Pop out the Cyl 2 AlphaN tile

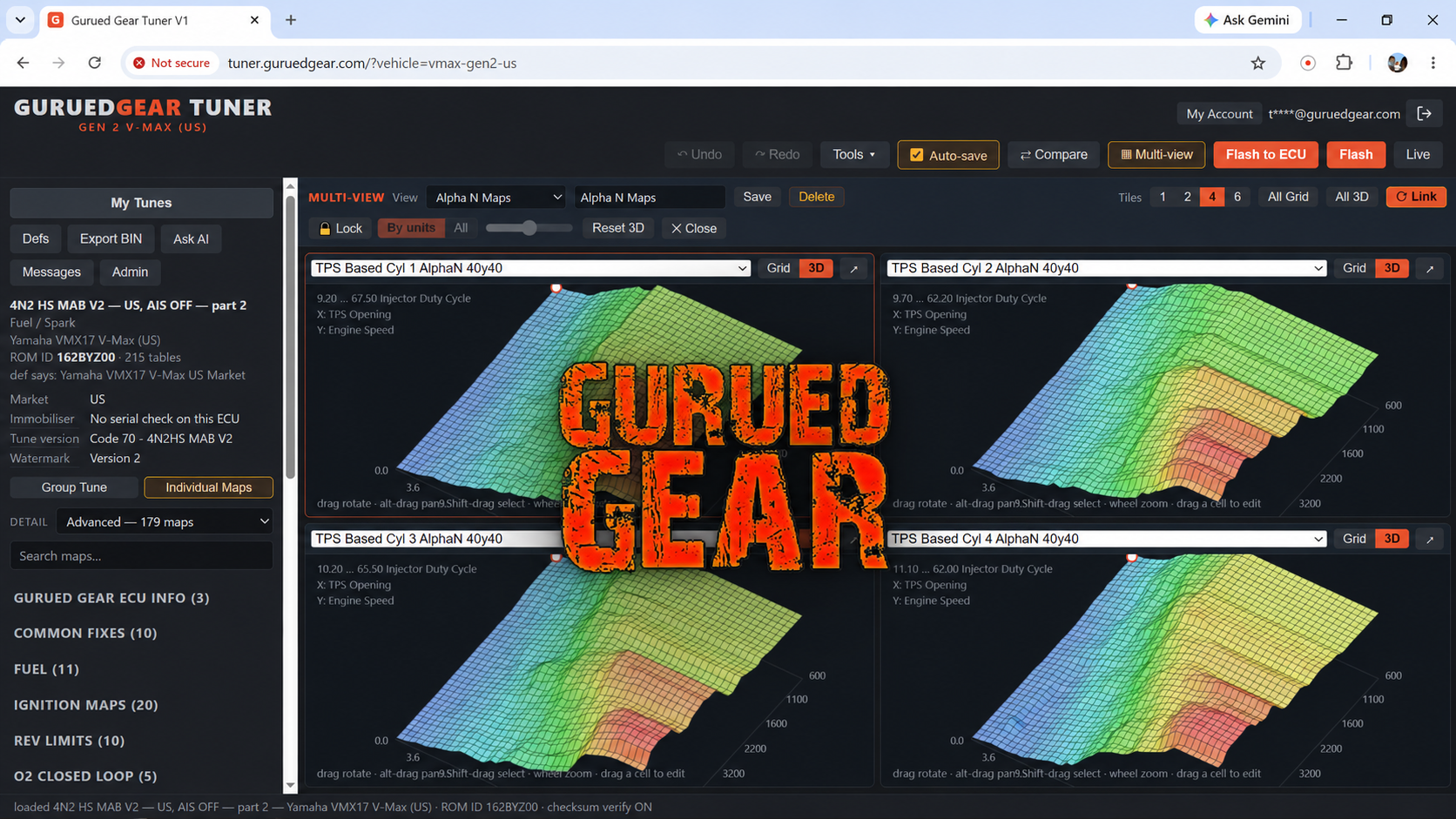pos(1430,268)
